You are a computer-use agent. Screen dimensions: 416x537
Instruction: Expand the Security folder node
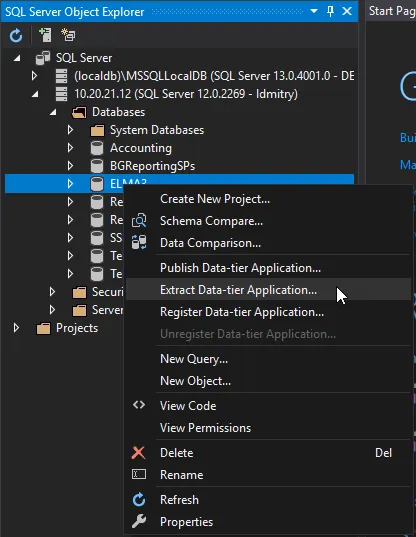click(x=52, y=292)
